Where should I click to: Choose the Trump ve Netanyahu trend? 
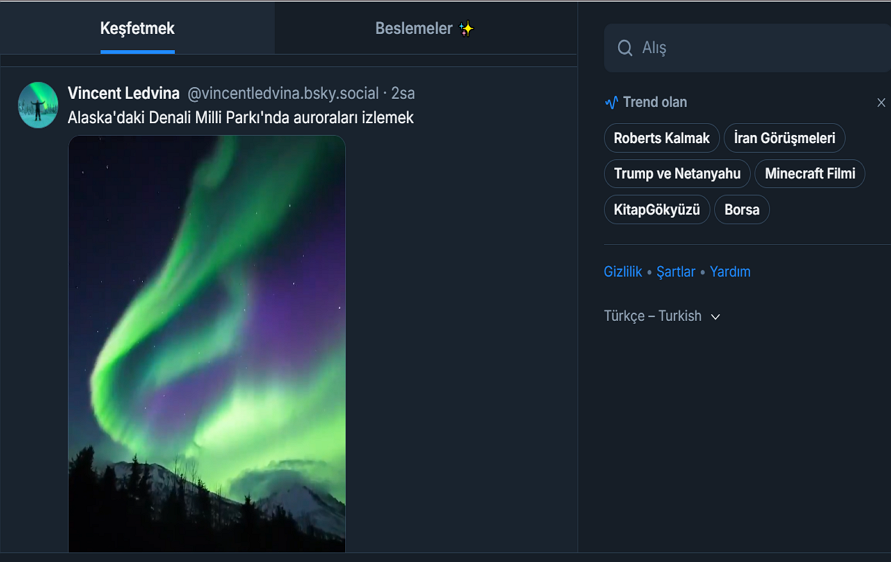coord(677,174)
